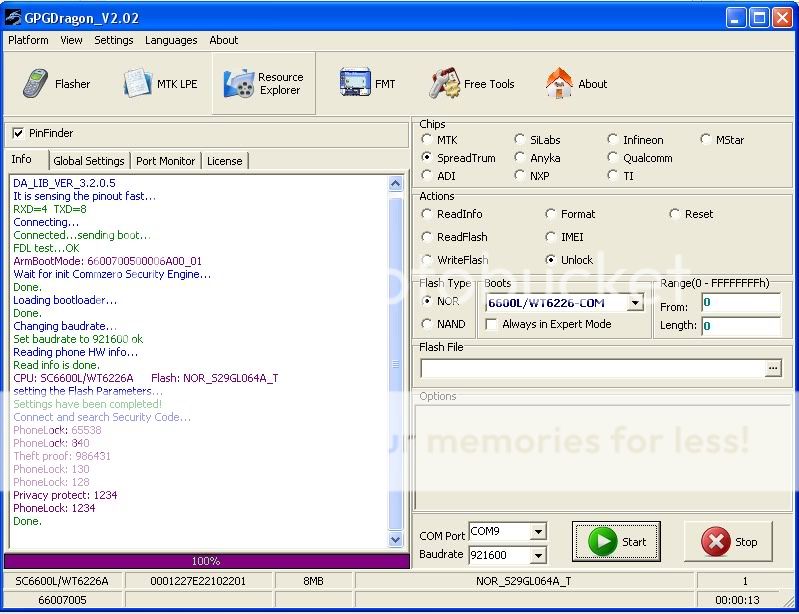Image resolution: width=799 pixels, height=614 pixels.
Task: Open the Free Tools section
Action: click(471, 84)
